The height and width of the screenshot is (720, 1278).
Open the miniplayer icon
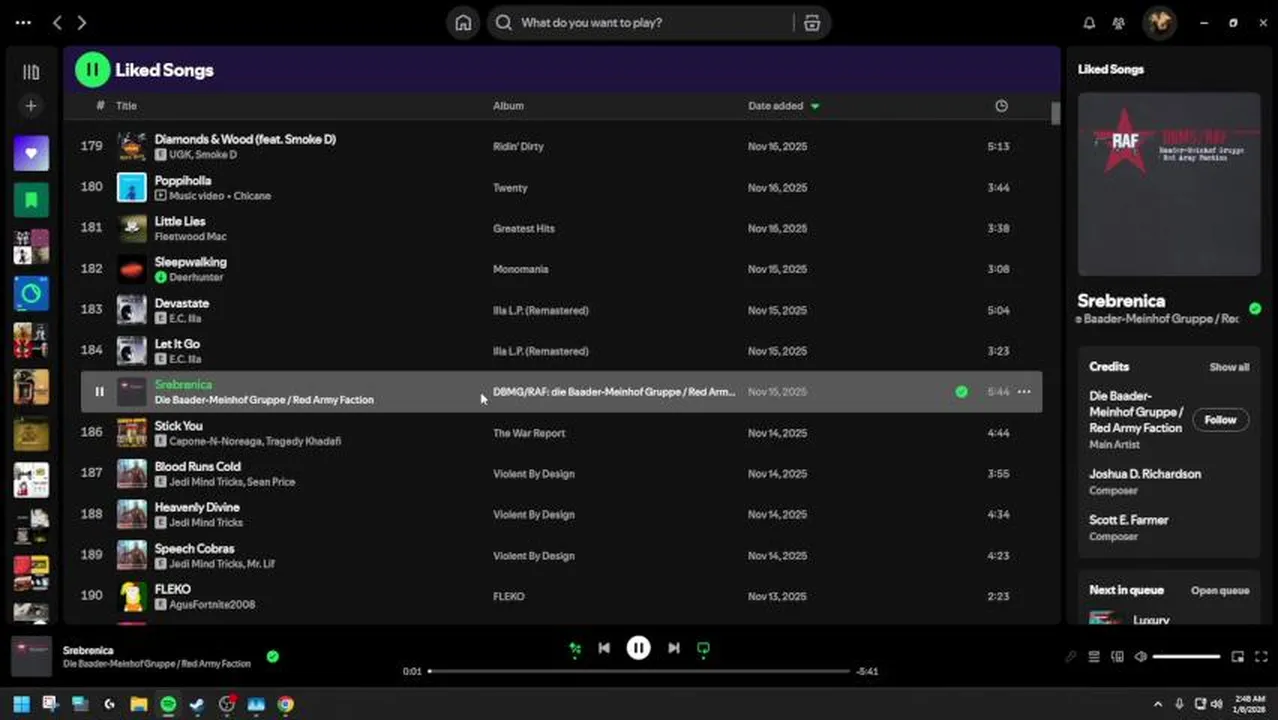tap(1237, 657)
